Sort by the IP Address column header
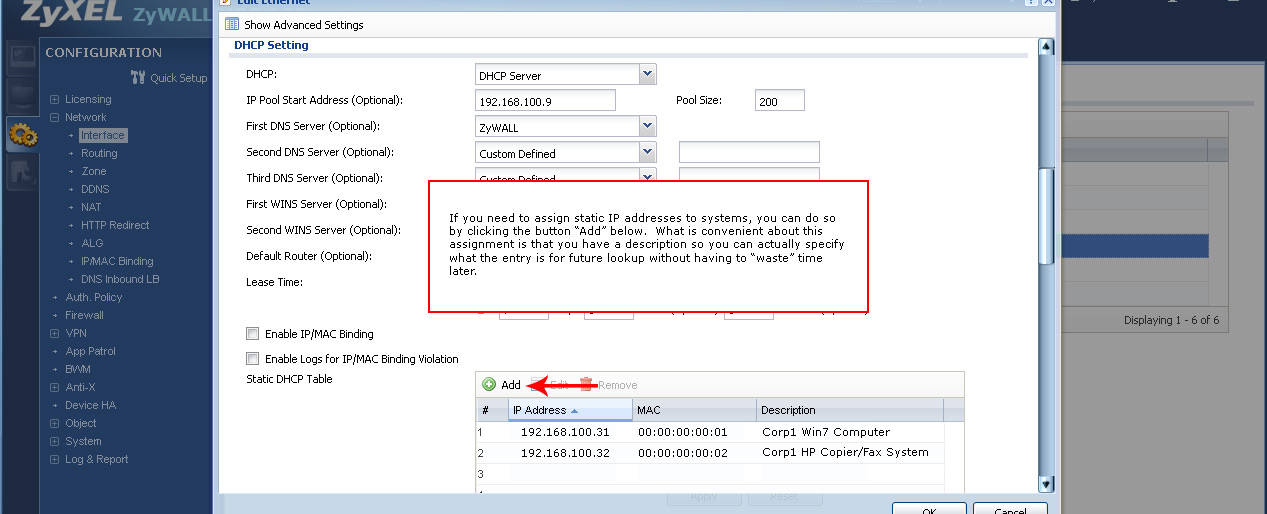 tap(570, 410)
